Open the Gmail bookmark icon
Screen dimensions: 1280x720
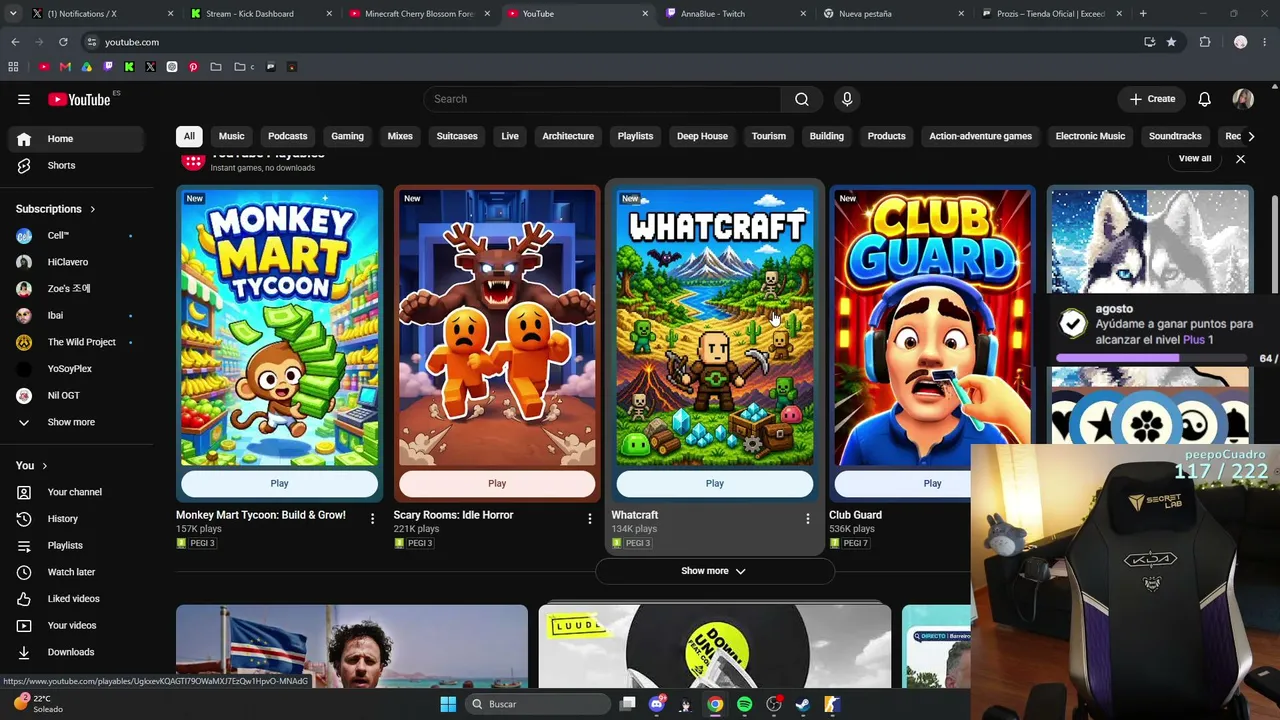[x=65, y=67]
